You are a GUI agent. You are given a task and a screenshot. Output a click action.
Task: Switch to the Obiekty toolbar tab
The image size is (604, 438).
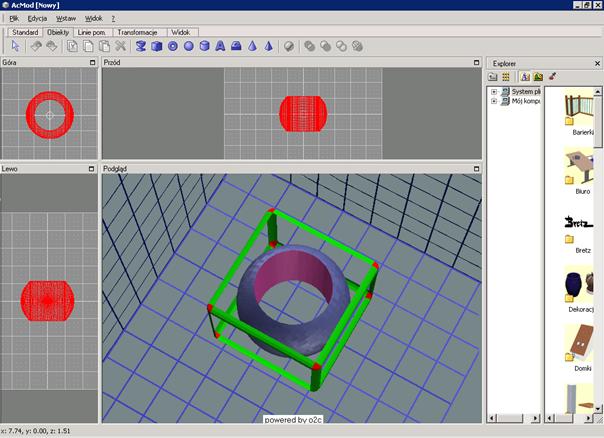pos(58,32)
